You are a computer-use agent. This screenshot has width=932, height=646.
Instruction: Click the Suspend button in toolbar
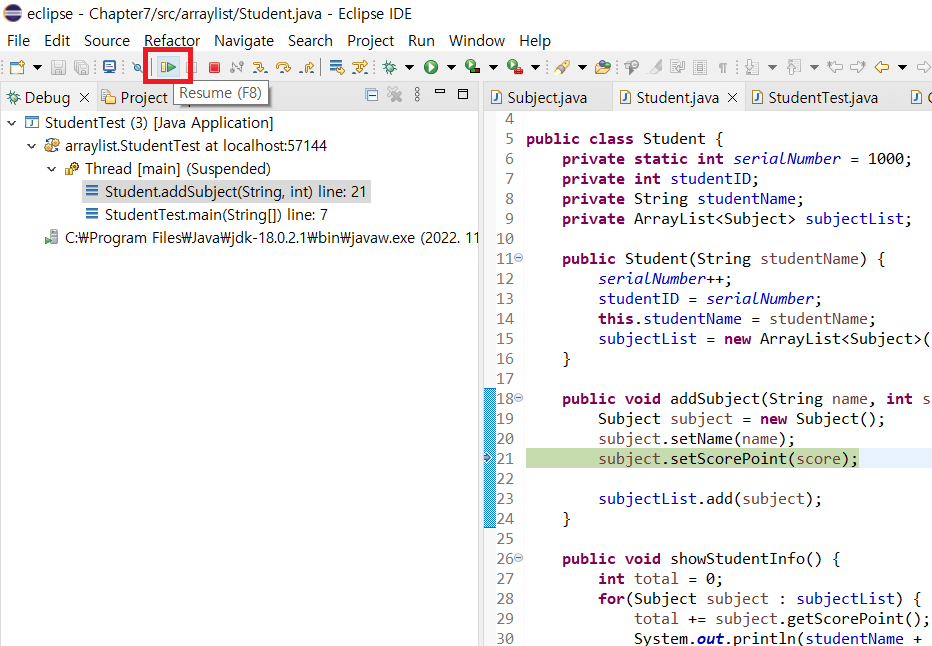192,68
